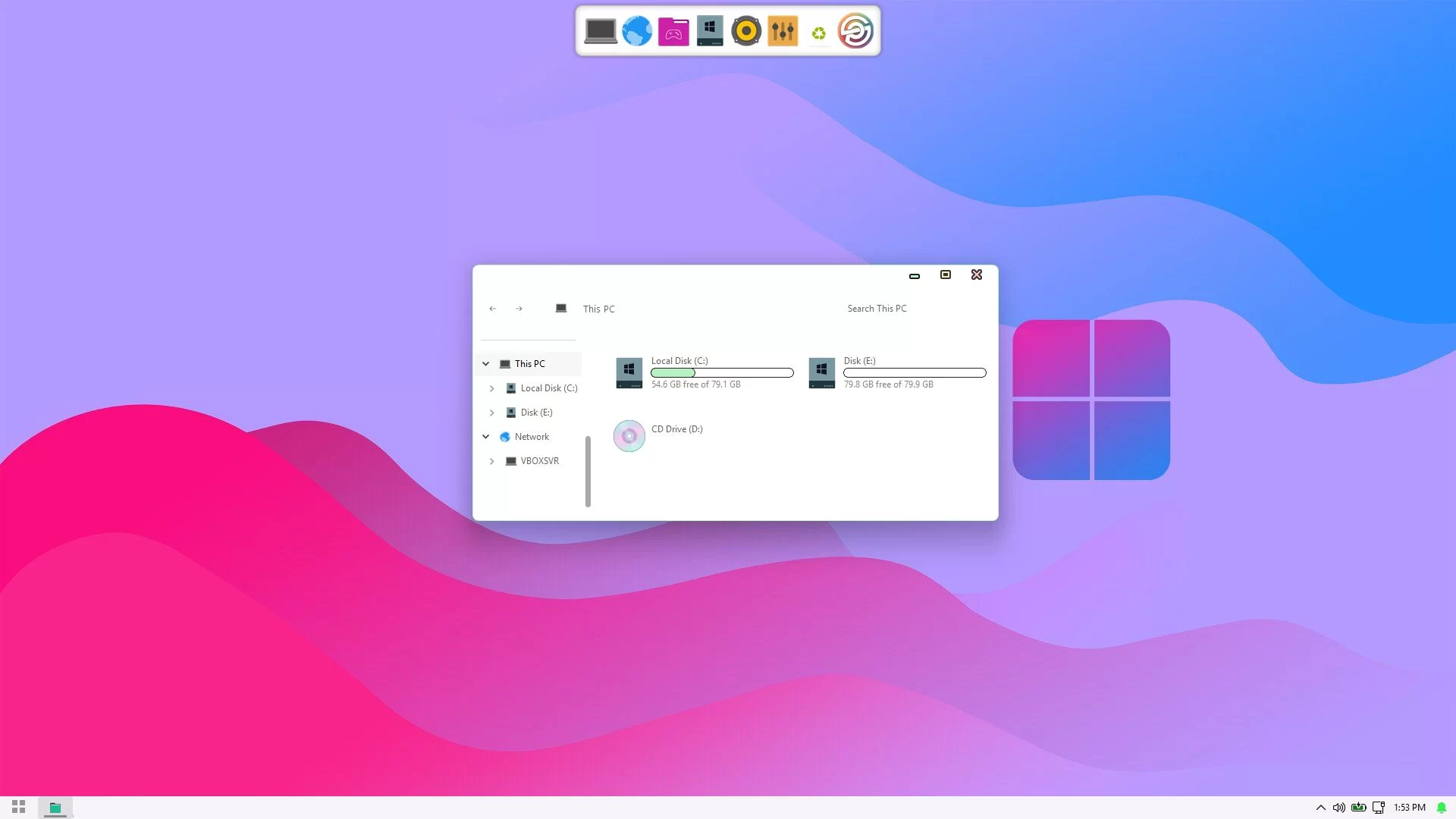This screenshot has width=1456, height=819.
Task: Open the pink games folder in dock
Action: click(x=673, y=31)
